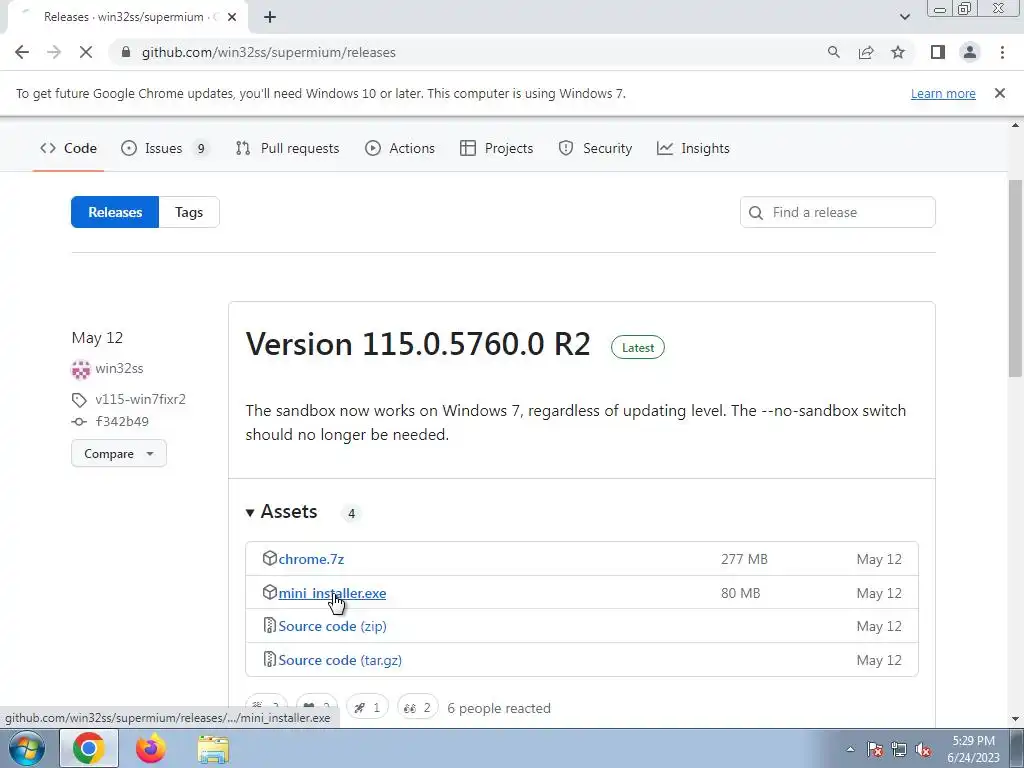1024x768 pixels.
Task: Open the Windows Start menu
Action: point(26,748)
